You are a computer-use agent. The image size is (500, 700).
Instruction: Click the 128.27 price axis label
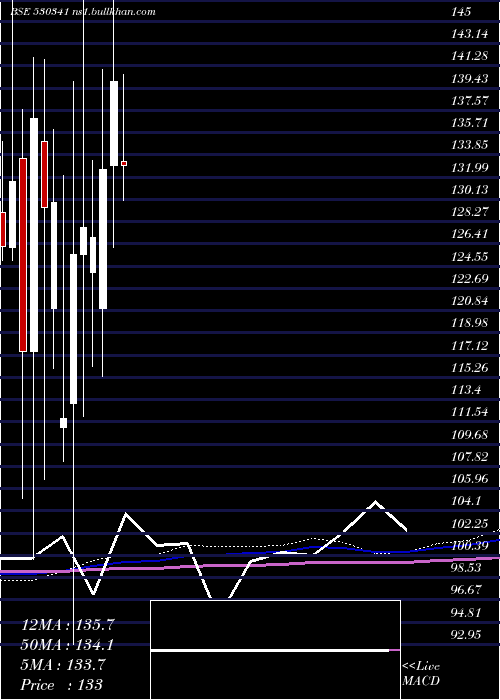(470, 212)
